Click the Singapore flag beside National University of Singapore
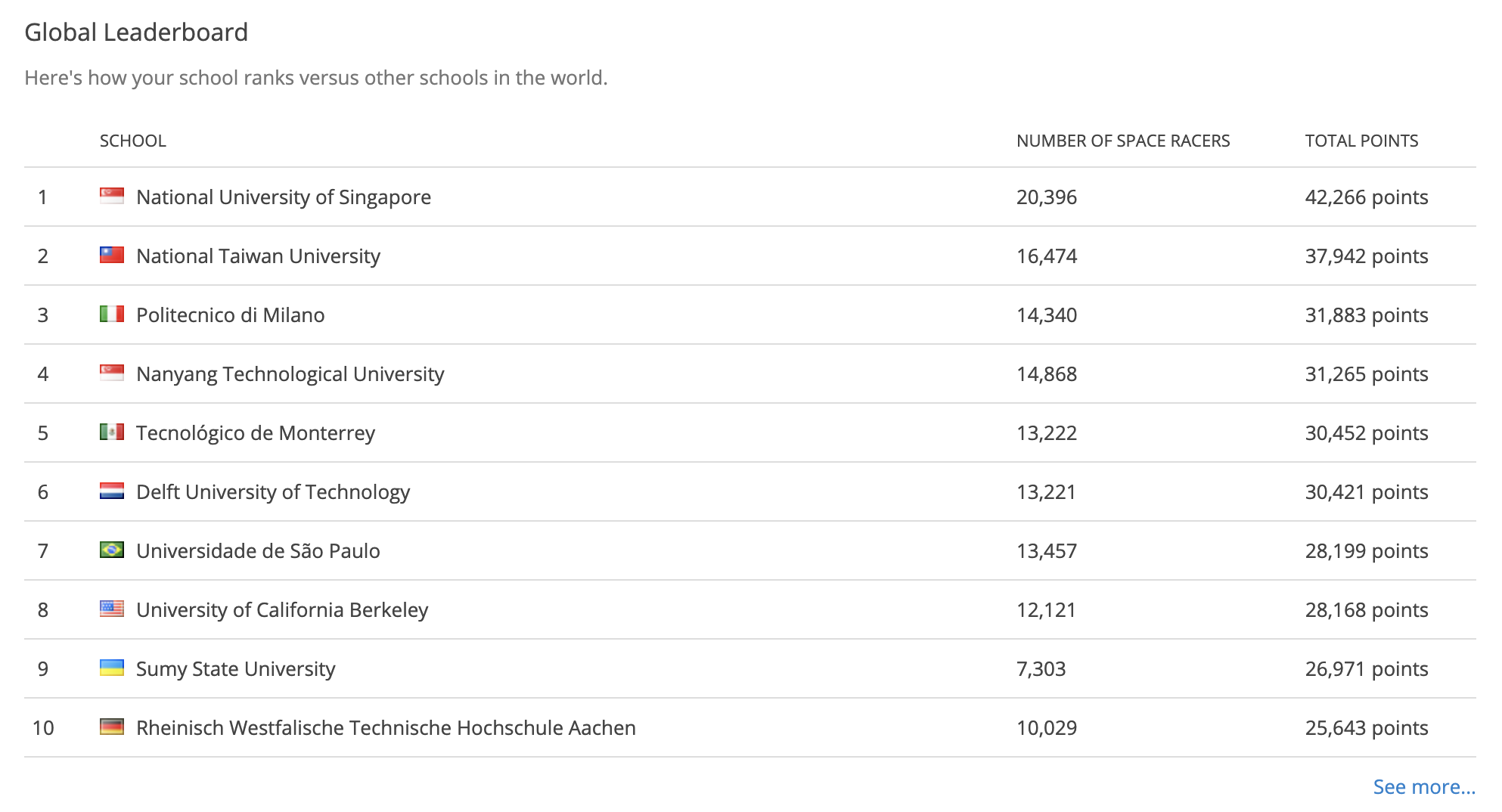This screenshot has width=1502, height=812. [112, 196]
